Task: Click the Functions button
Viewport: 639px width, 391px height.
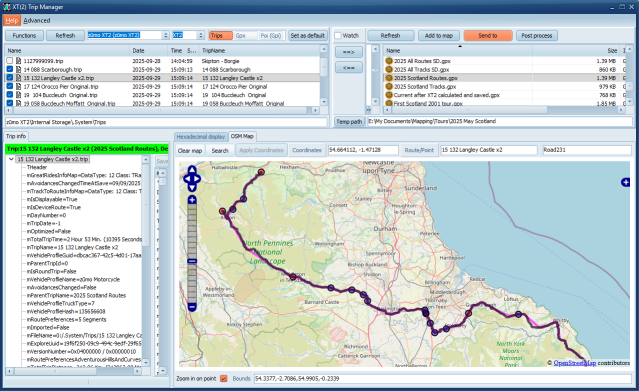Action: tap(24, 35)
